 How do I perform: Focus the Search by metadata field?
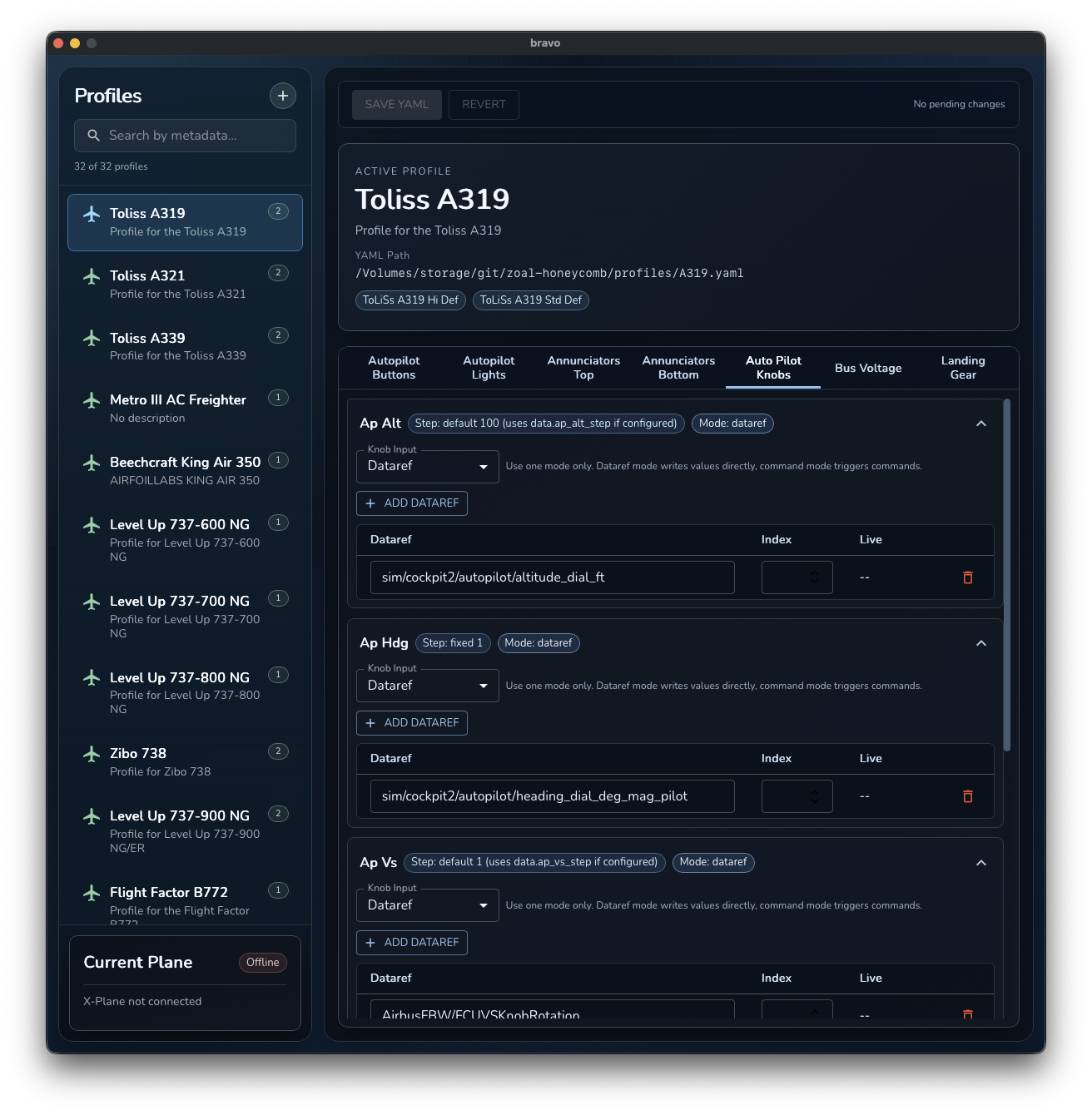196,136
